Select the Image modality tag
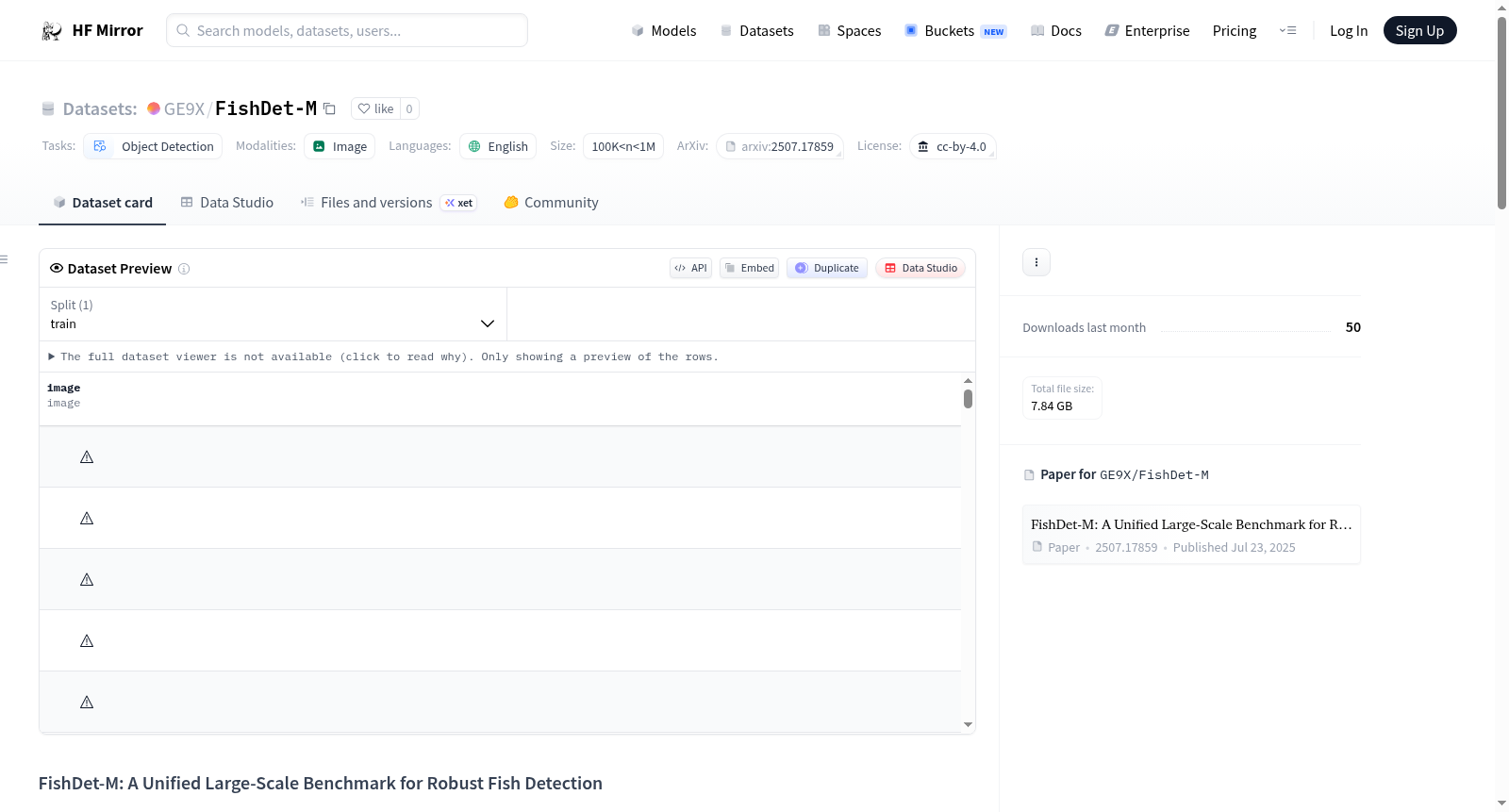Screen dimensions: 1509x812 tap(340, 146)
